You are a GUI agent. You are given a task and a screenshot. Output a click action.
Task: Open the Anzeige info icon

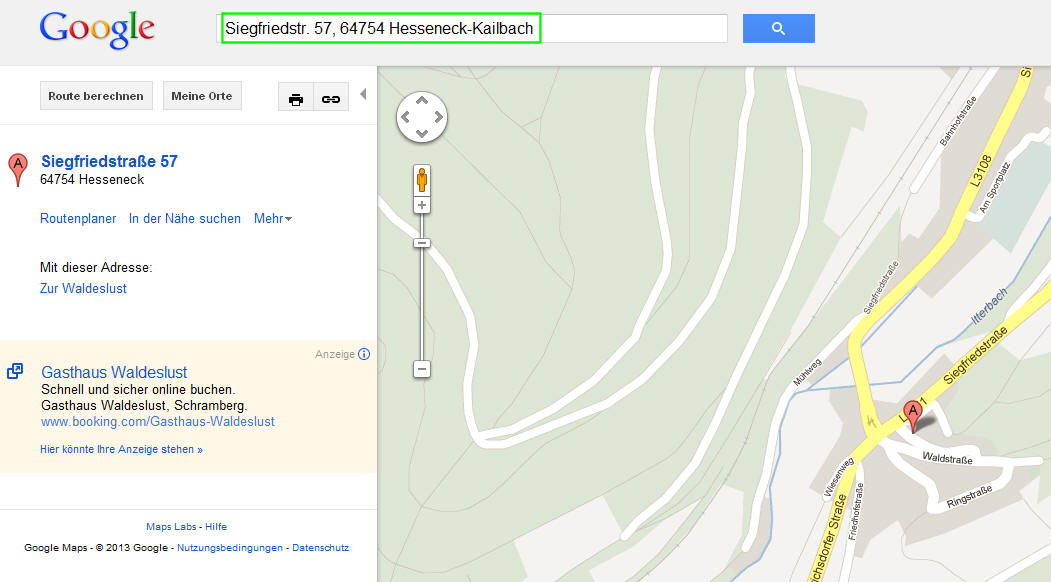(x=364, y=354)
